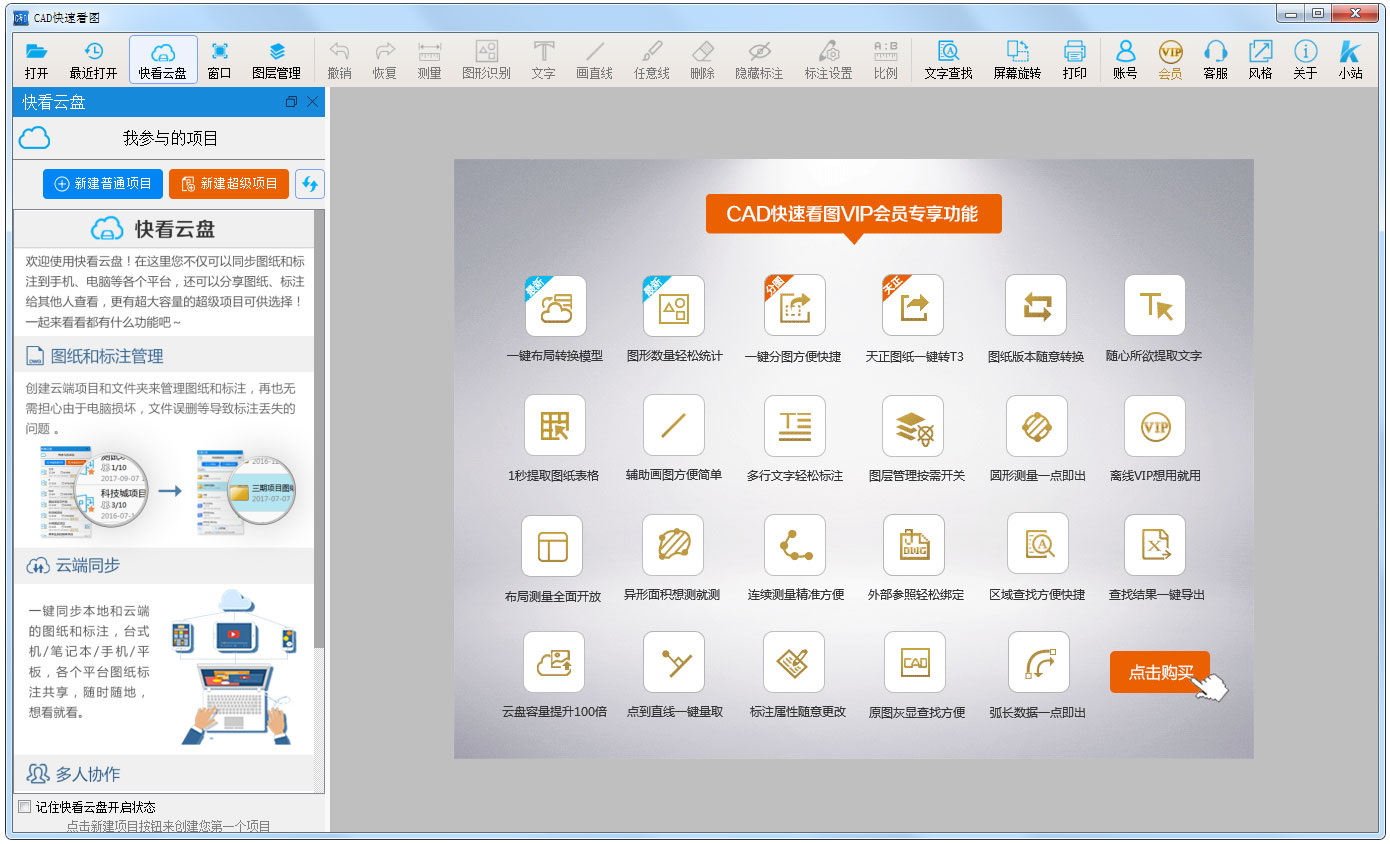Select the 测量 measure tool
Viewport: 1390px width, 844px height.
[430, 61]
